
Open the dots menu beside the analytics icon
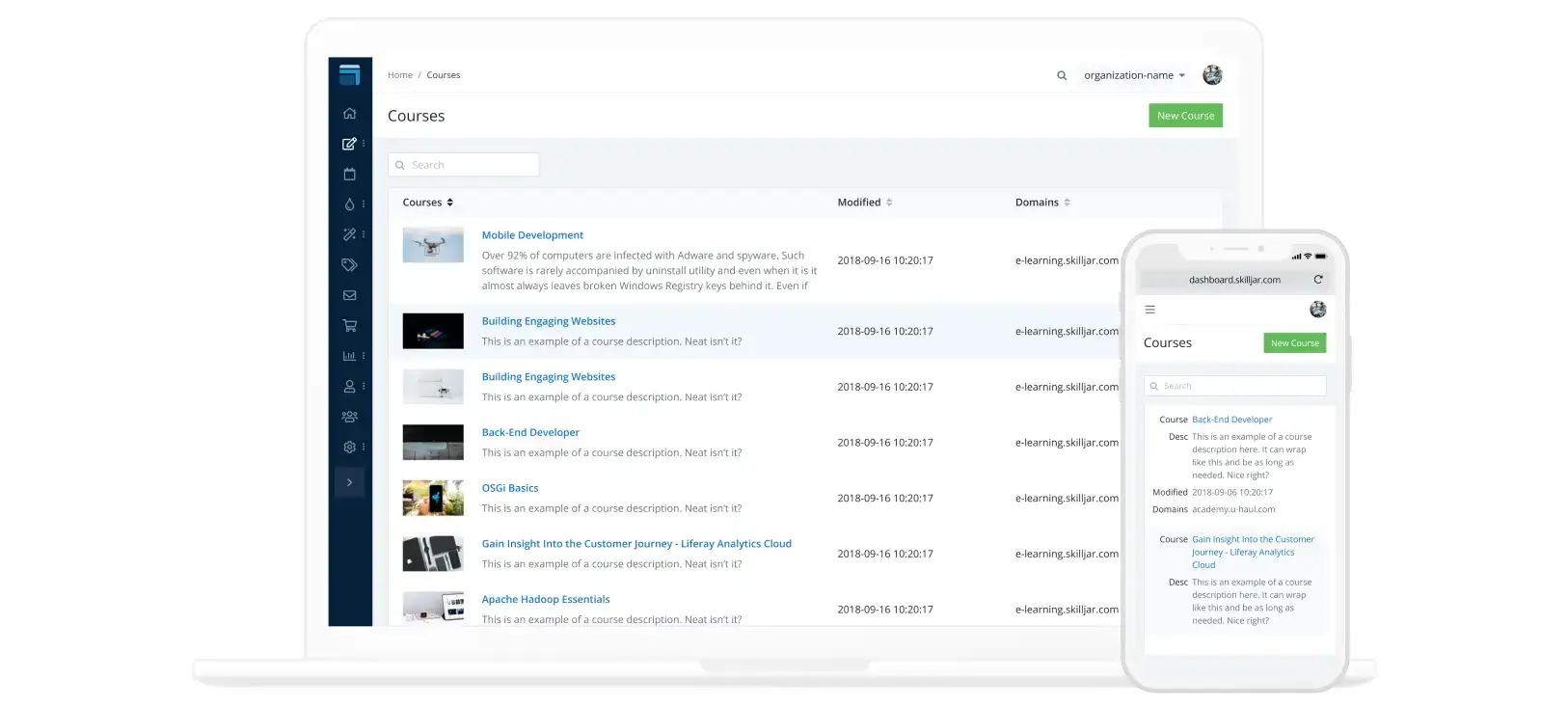[364, 356]
